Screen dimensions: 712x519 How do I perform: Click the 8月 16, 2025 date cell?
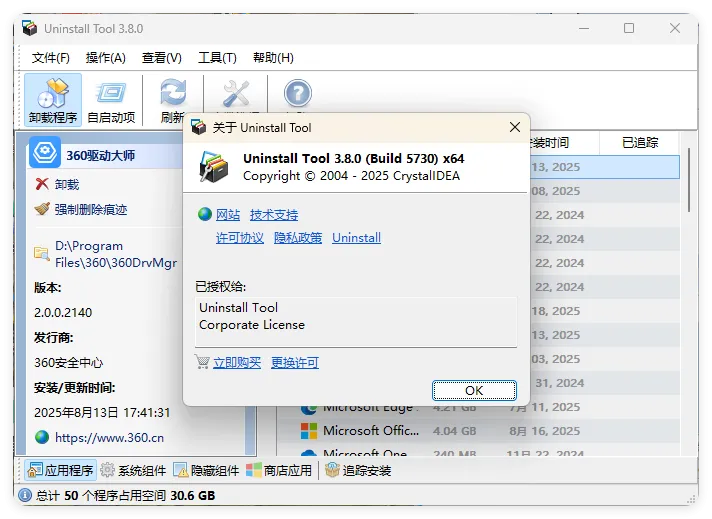pos(544,430)
